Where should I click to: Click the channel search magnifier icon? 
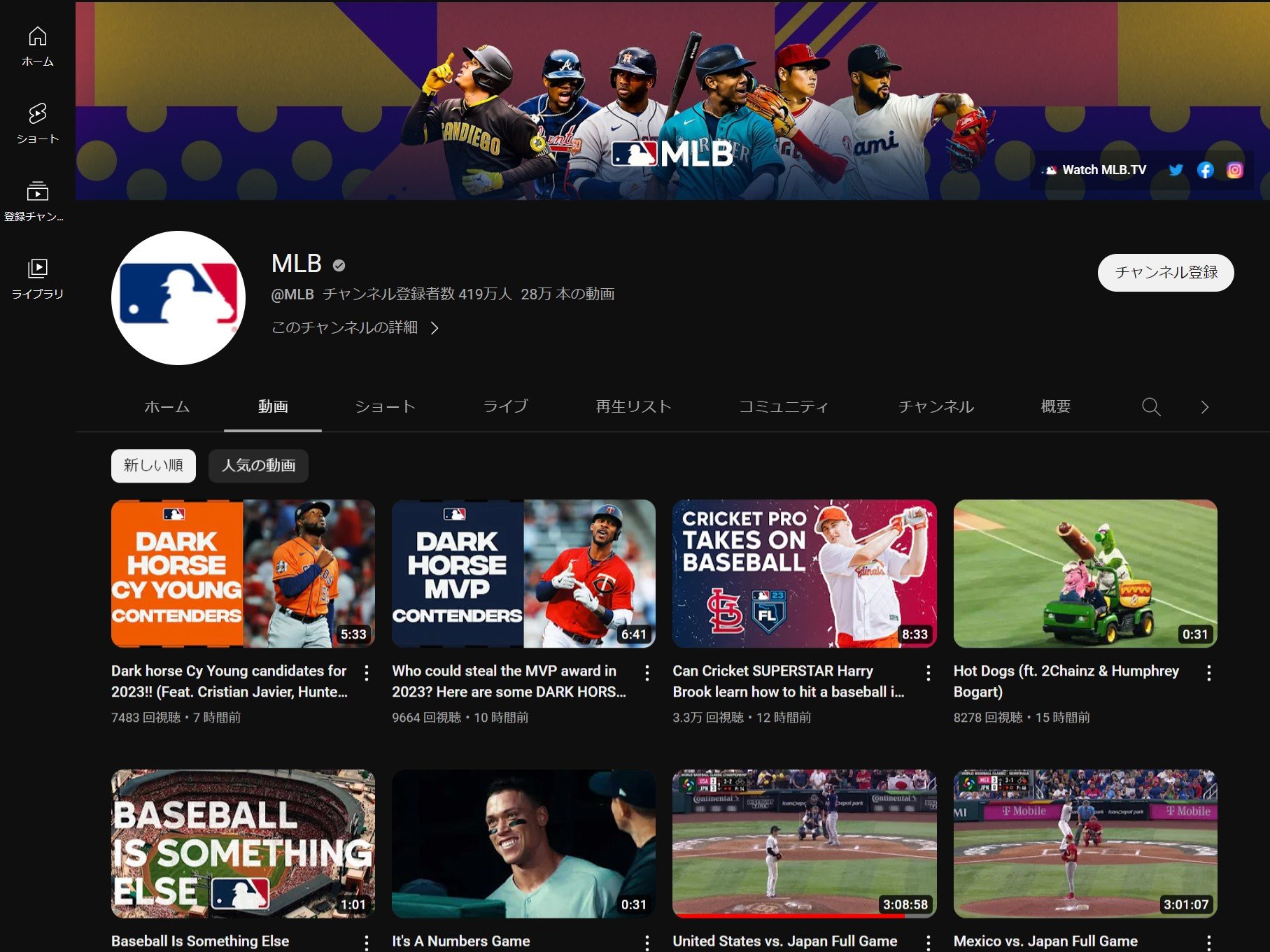tap(1150, 406)
